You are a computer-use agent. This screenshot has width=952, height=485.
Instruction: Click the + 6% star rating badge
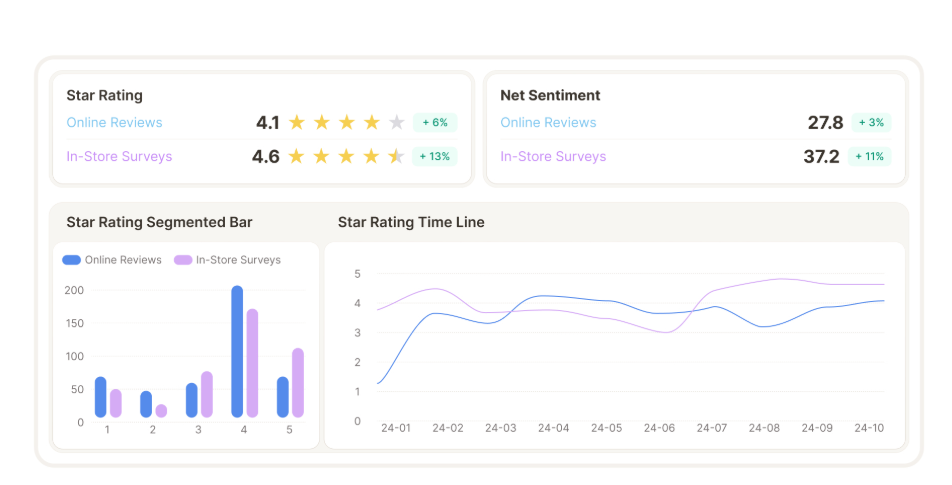[x=435, y=123]
